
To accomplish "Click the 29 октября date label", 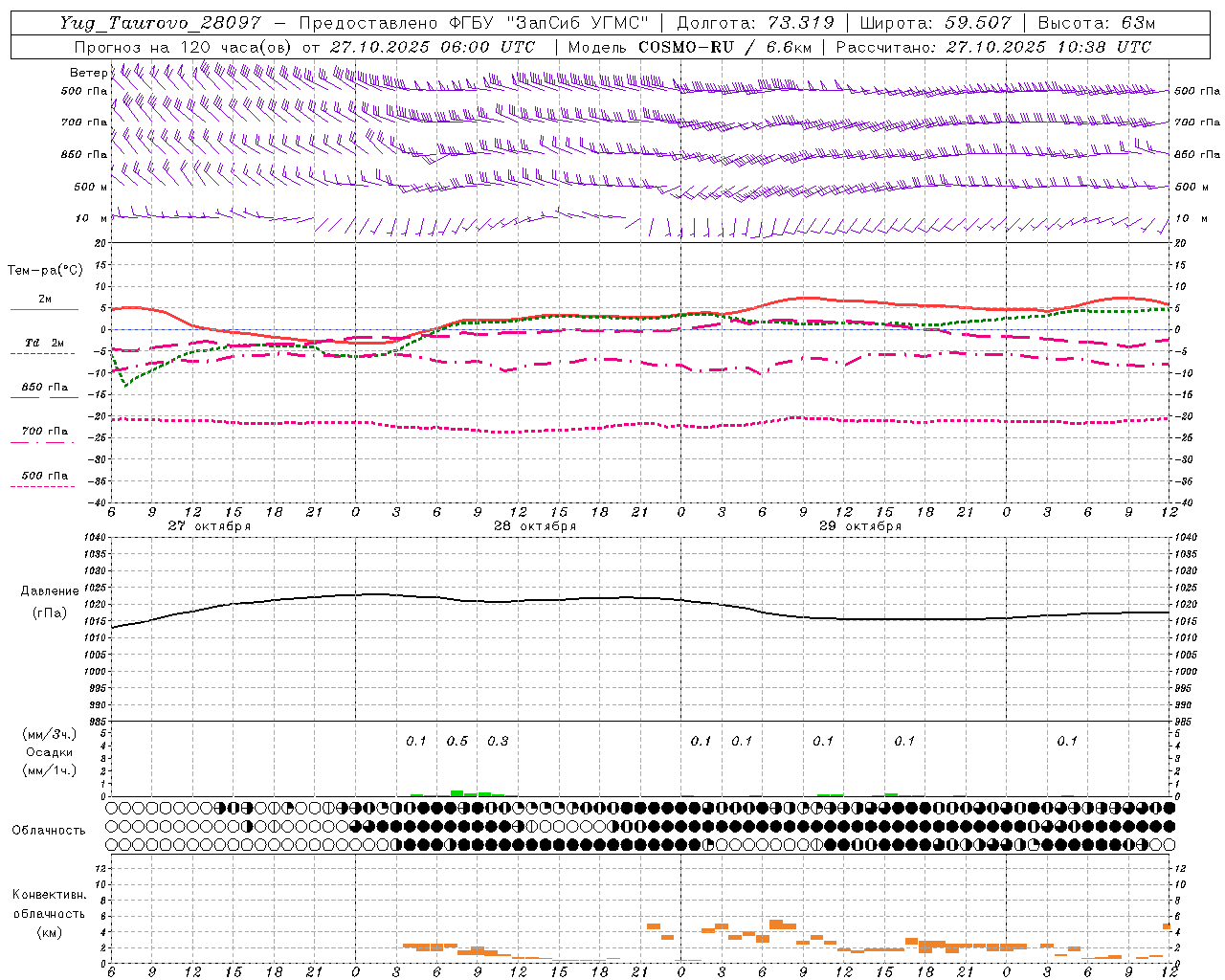I will click(x=860, y=526).
